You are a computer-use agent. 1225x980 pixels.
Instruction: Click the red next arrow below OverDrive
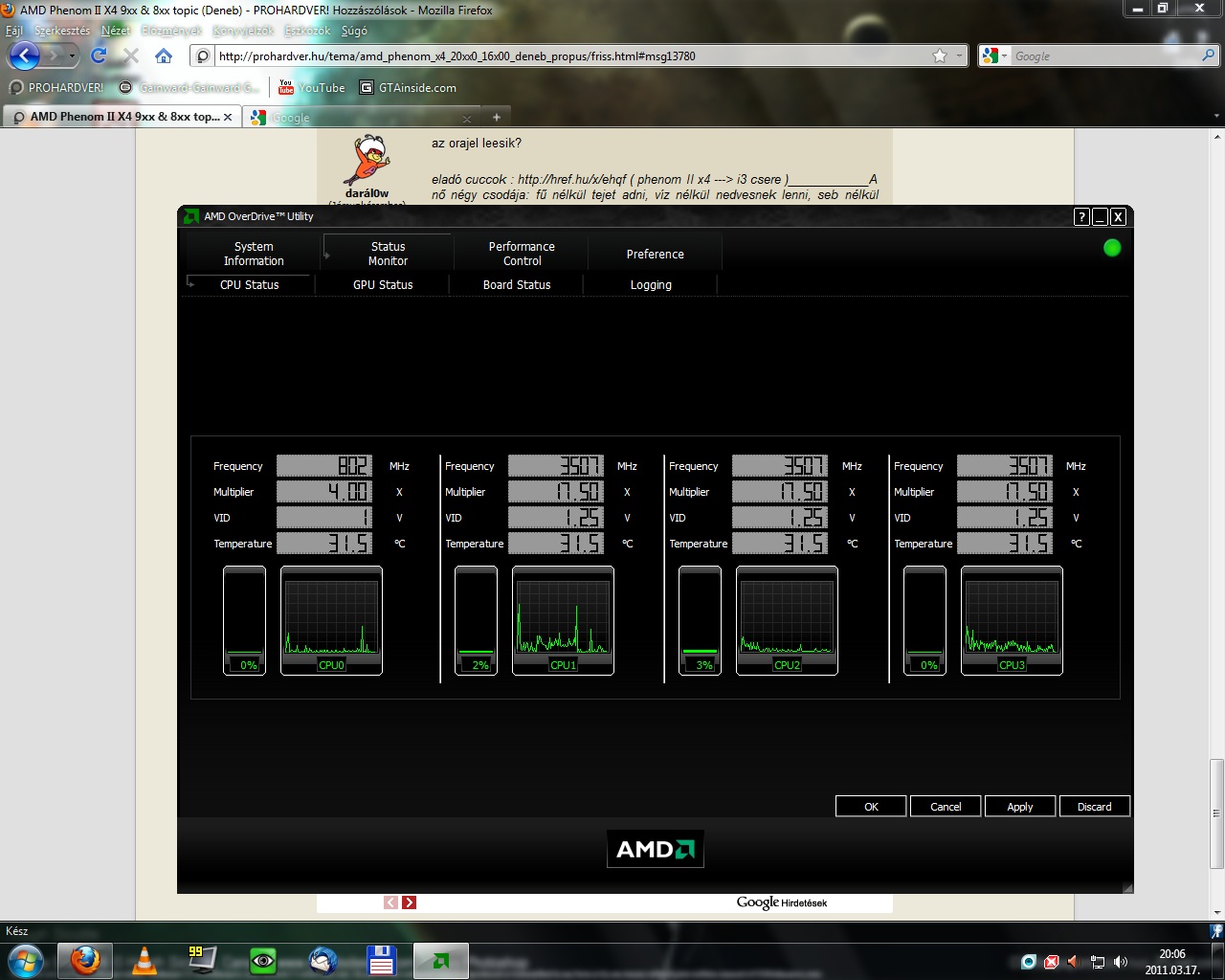coord(410,902)
